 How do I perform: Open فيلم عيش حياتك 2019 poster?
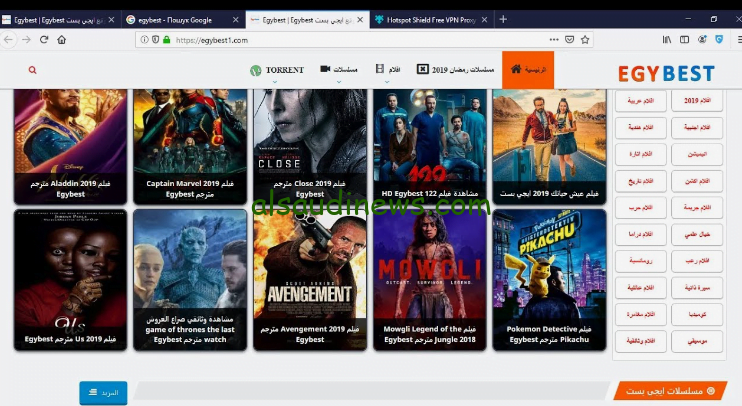click(549, 146)
